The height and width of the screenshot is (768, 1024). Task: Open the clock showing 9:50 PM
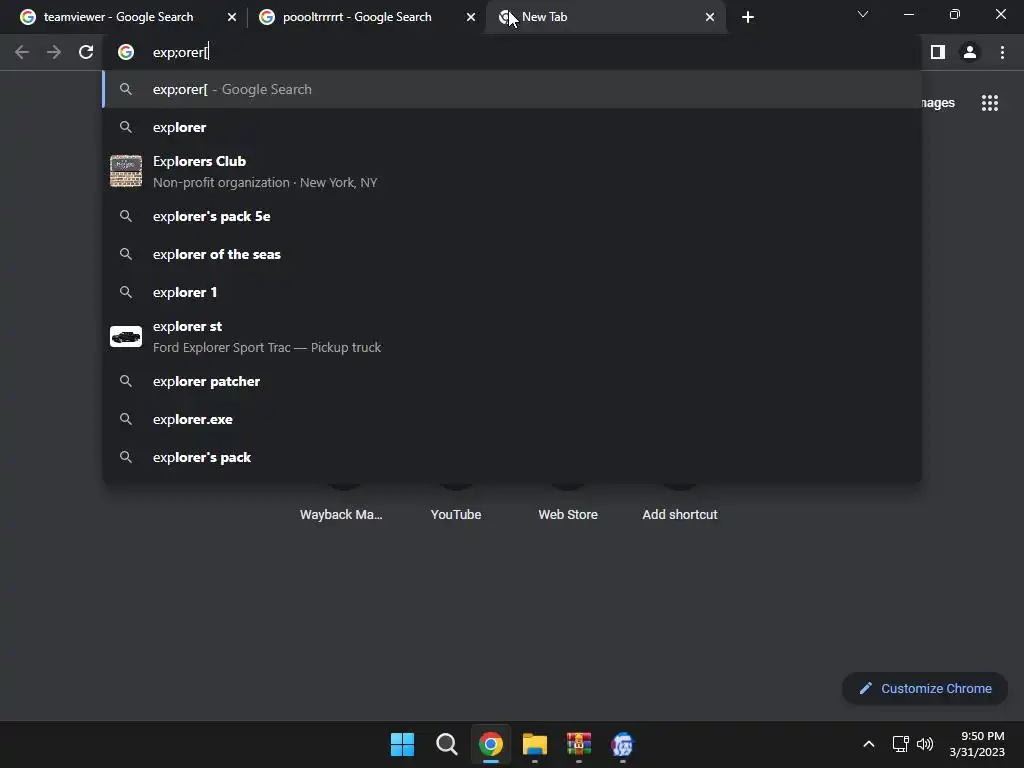point(977,744)
